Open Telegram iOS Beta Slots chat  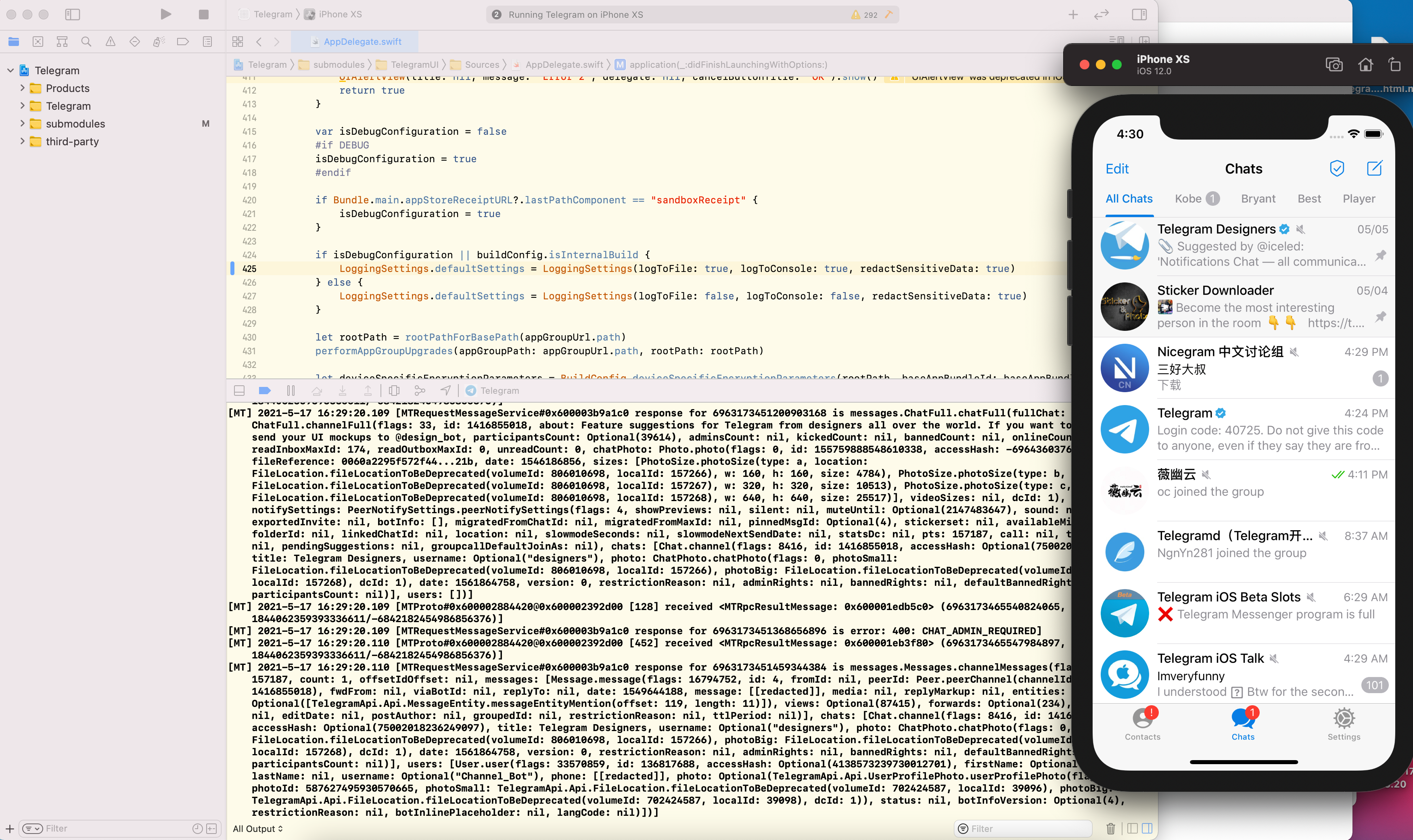[1244, 613]
